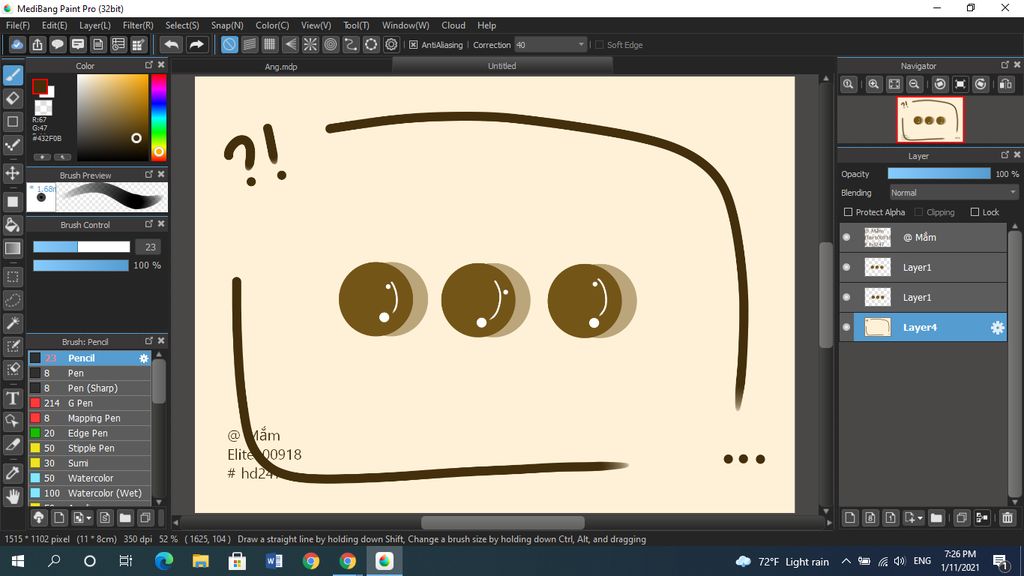Select the Sumi brush
This screenshot has height=576, width=1024.
coord(89,463)
